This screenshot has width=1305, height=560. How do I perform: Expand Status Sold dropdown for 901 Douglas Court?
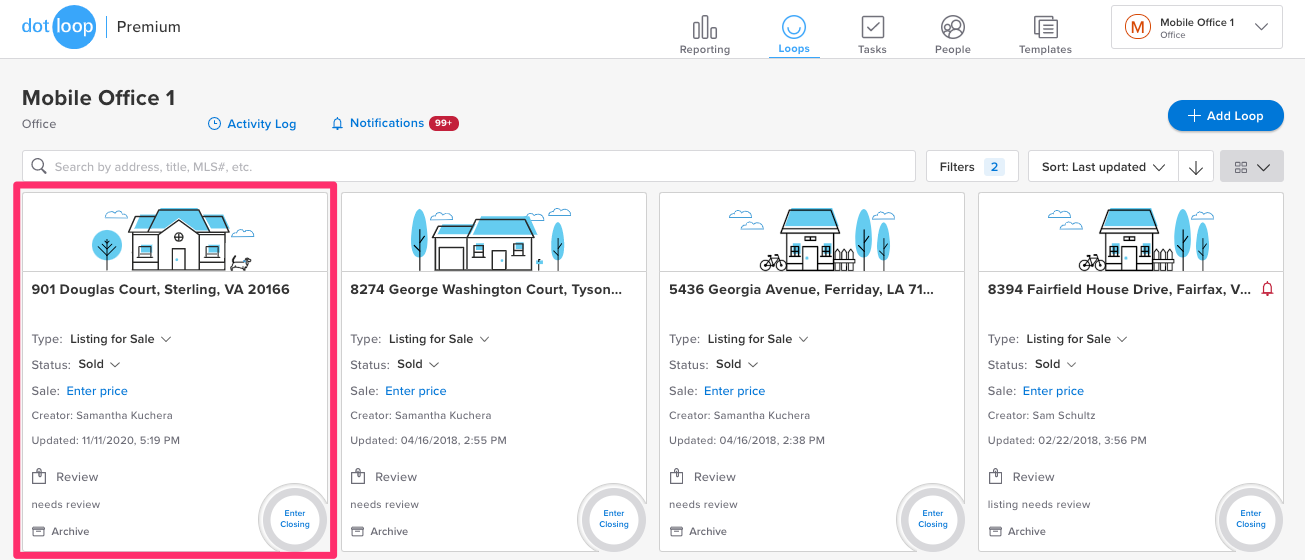99,364
